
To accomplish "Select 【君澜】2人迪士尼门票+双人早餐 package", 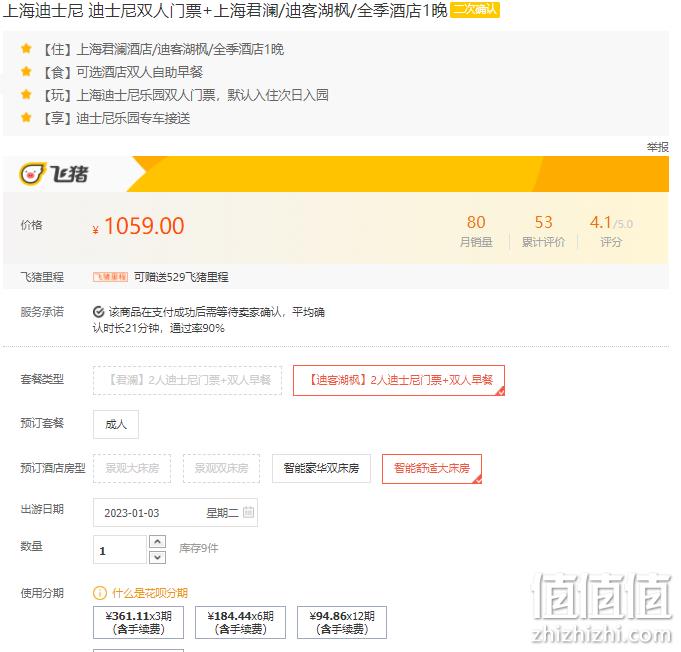I will 187,381.
